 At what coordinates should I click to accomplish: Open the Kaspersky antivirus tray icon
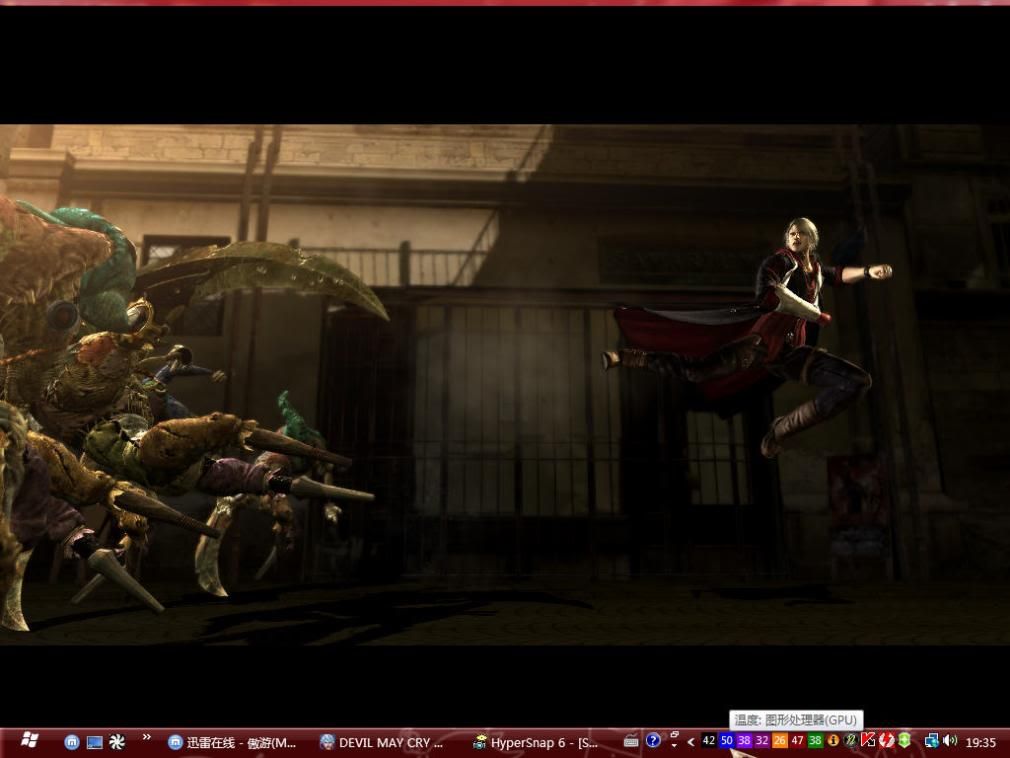(x=868, y=741)
